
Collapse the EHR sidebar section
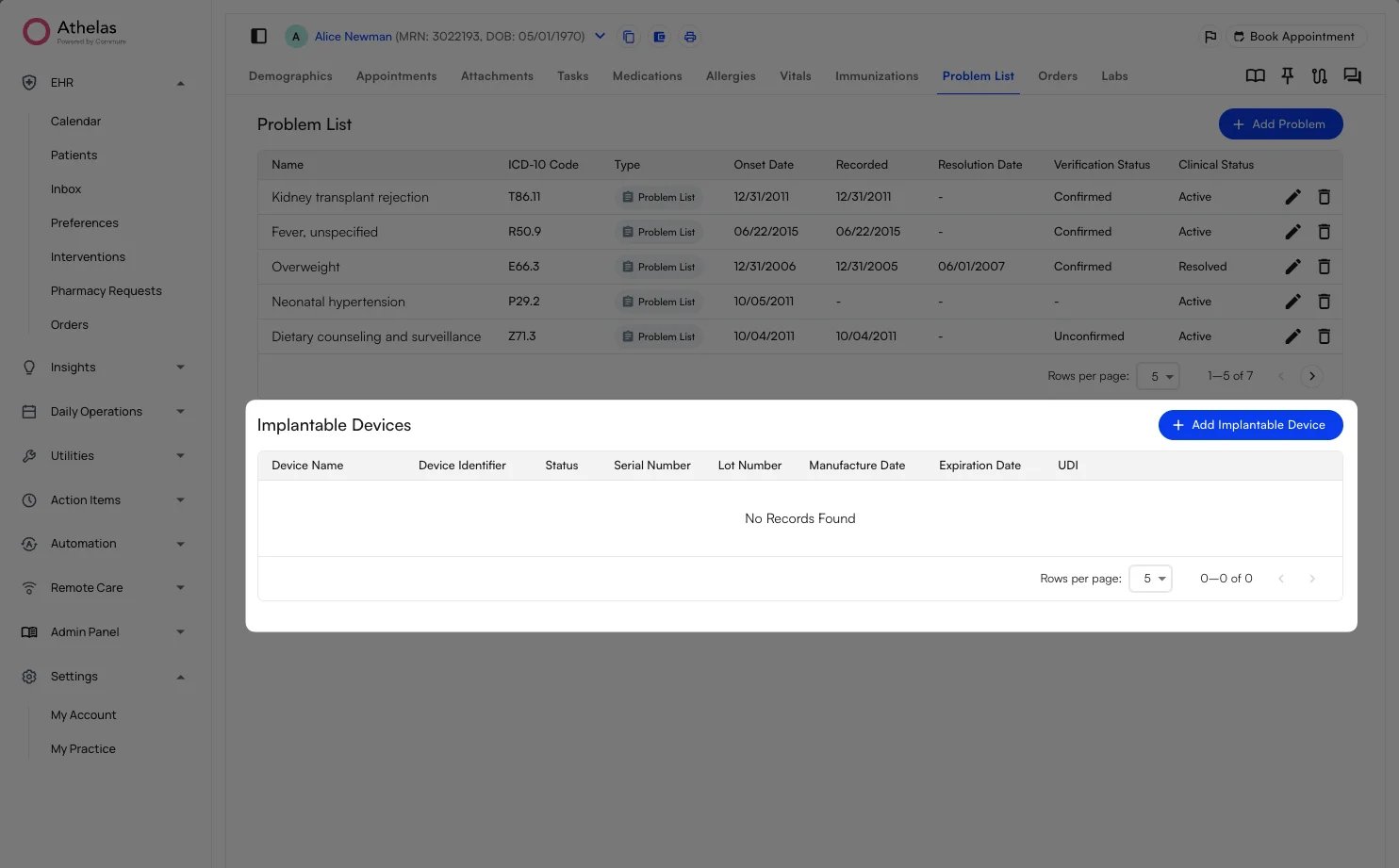point(180,83)
